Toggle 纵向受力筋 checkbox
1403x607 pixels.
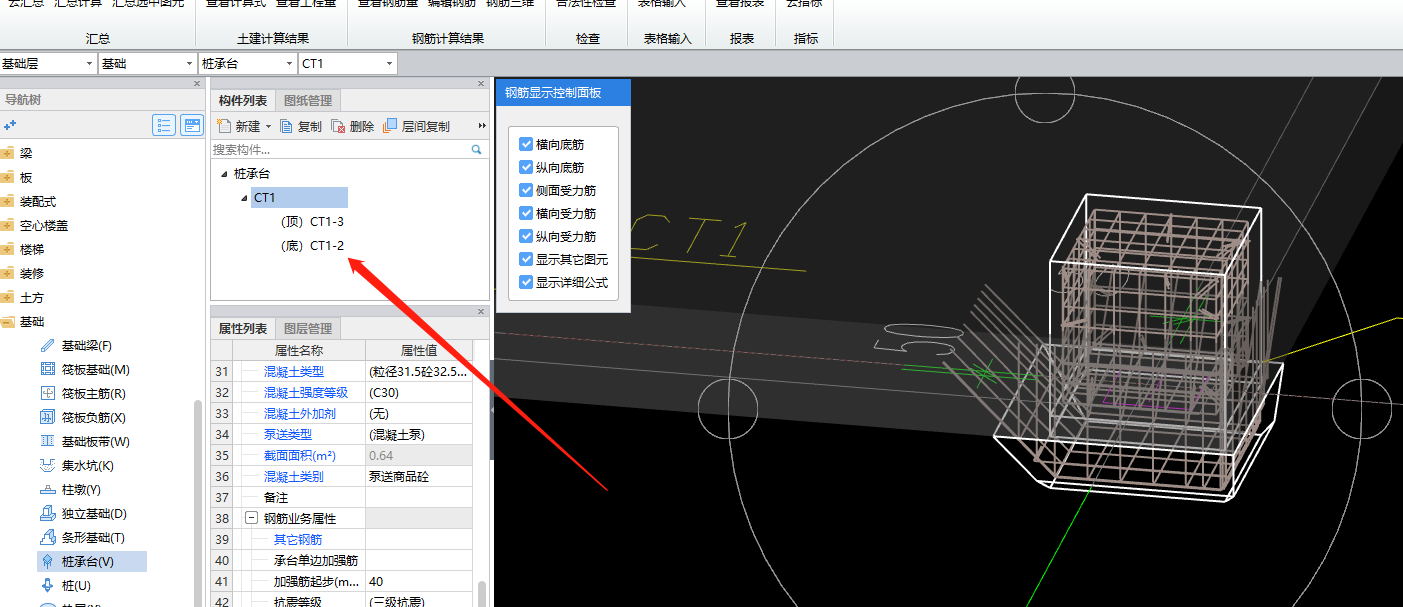(x=526, y=236)
